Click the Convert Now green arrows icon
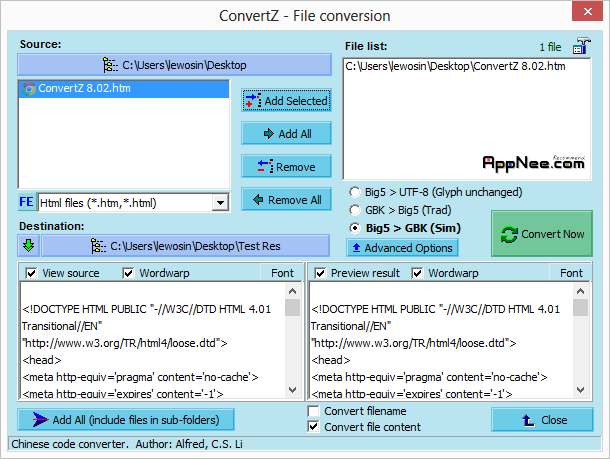610x459 pixels. click(x=509, y=235)
